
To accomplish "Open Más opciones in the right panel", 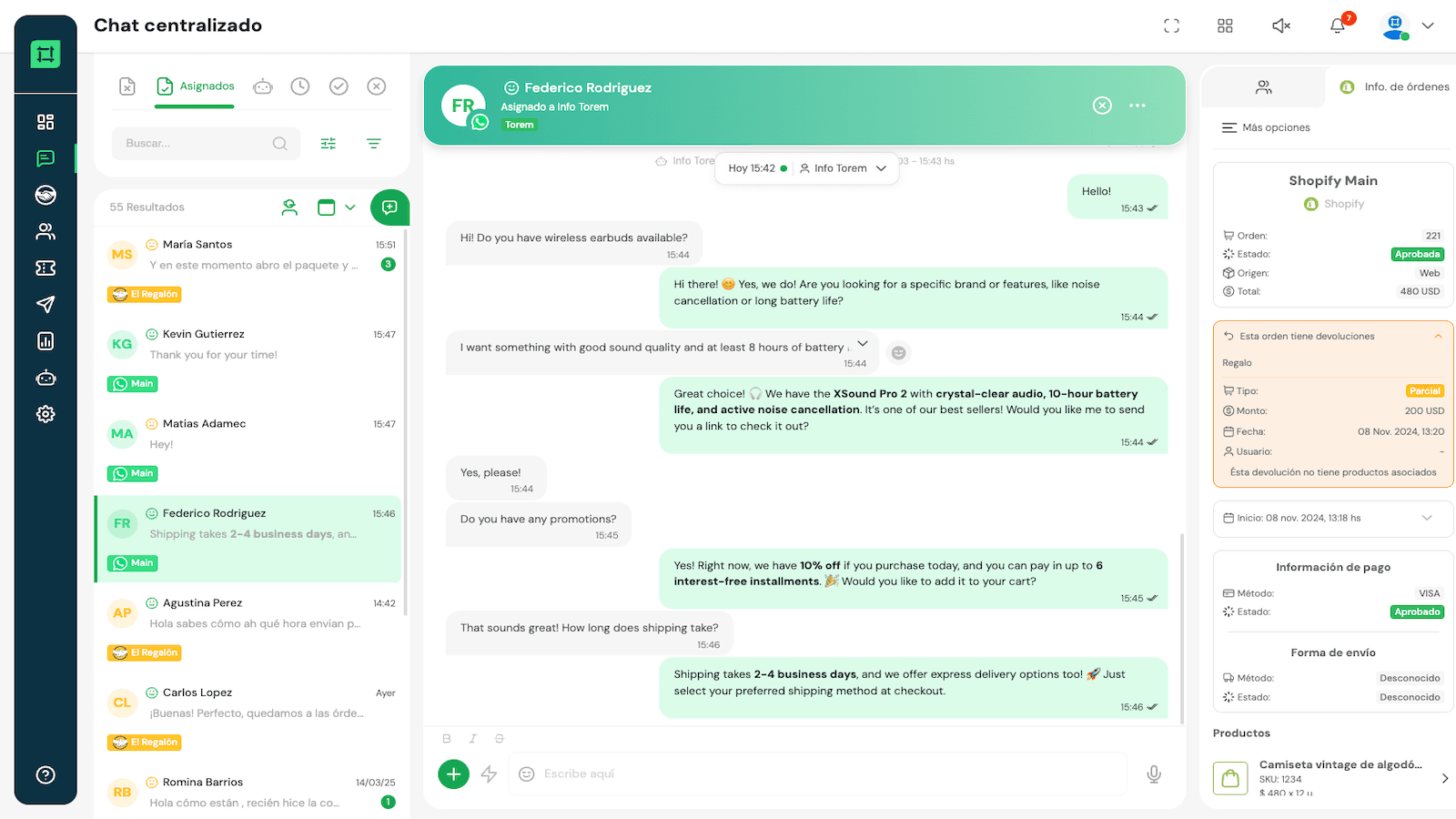I will click(1265, 126).
